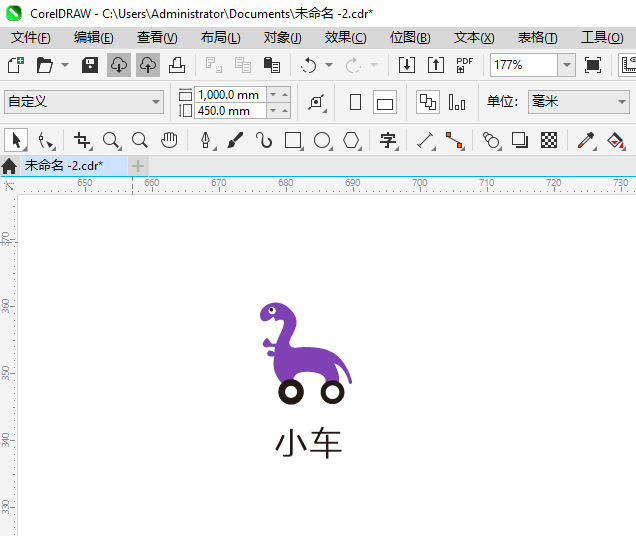Toggle current page layout button
This screenshot has width=636, height=536.
457,102
